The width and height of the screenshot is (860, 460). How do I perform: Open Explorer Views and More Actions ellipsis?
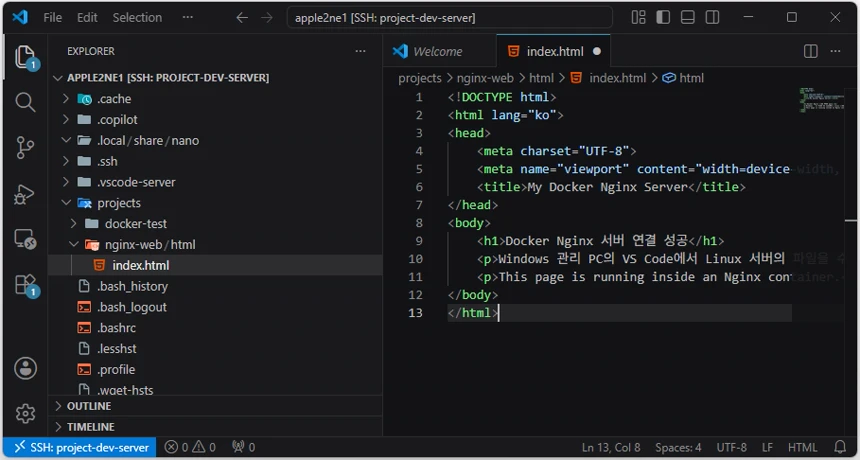tap(360, 51)
